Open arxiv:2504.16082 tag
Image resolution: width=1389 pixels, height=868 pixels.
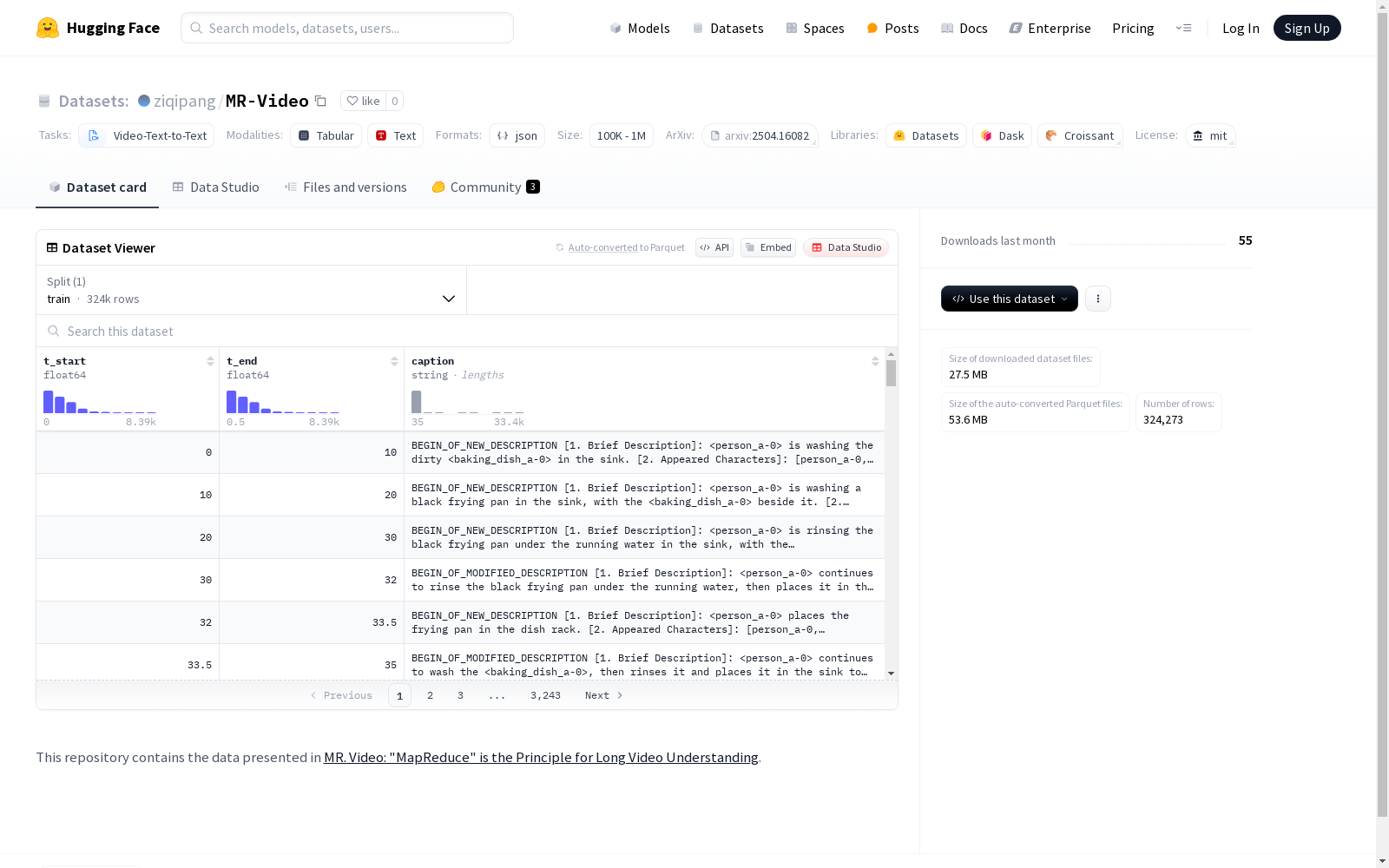760,135
